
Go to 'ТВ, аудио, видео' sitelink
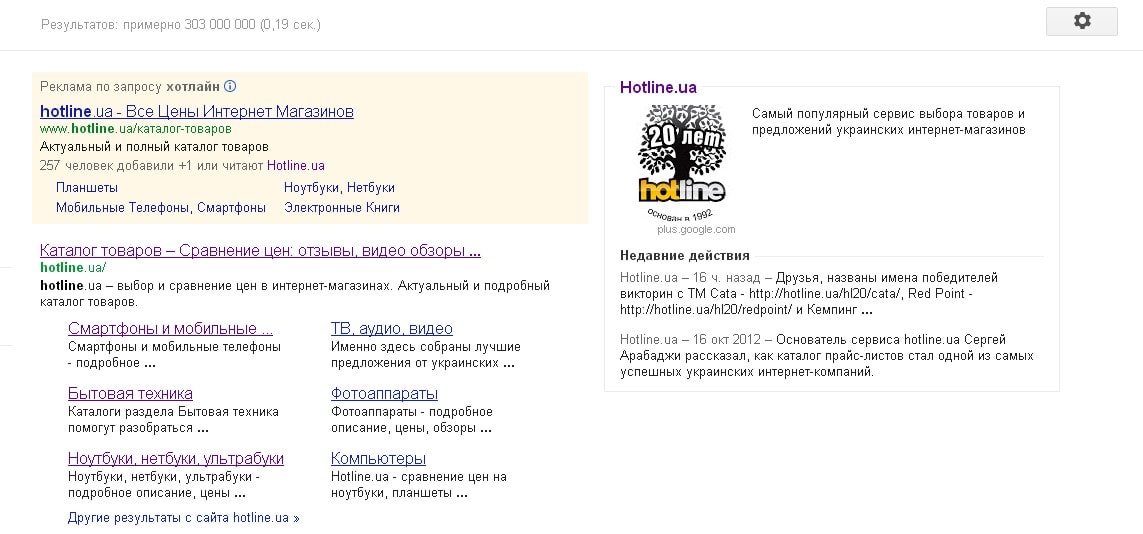point(391,329)
